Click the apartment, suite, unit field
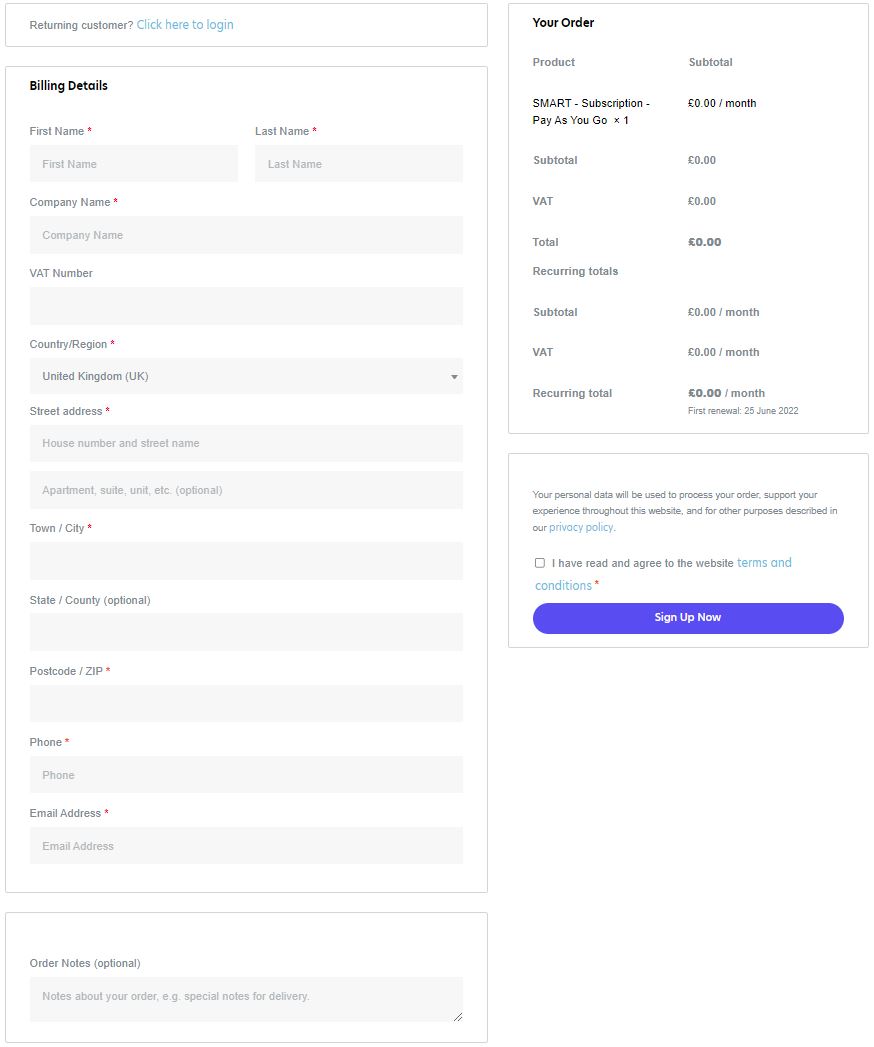Screen dimensions: 874x1047 point(246,490)
